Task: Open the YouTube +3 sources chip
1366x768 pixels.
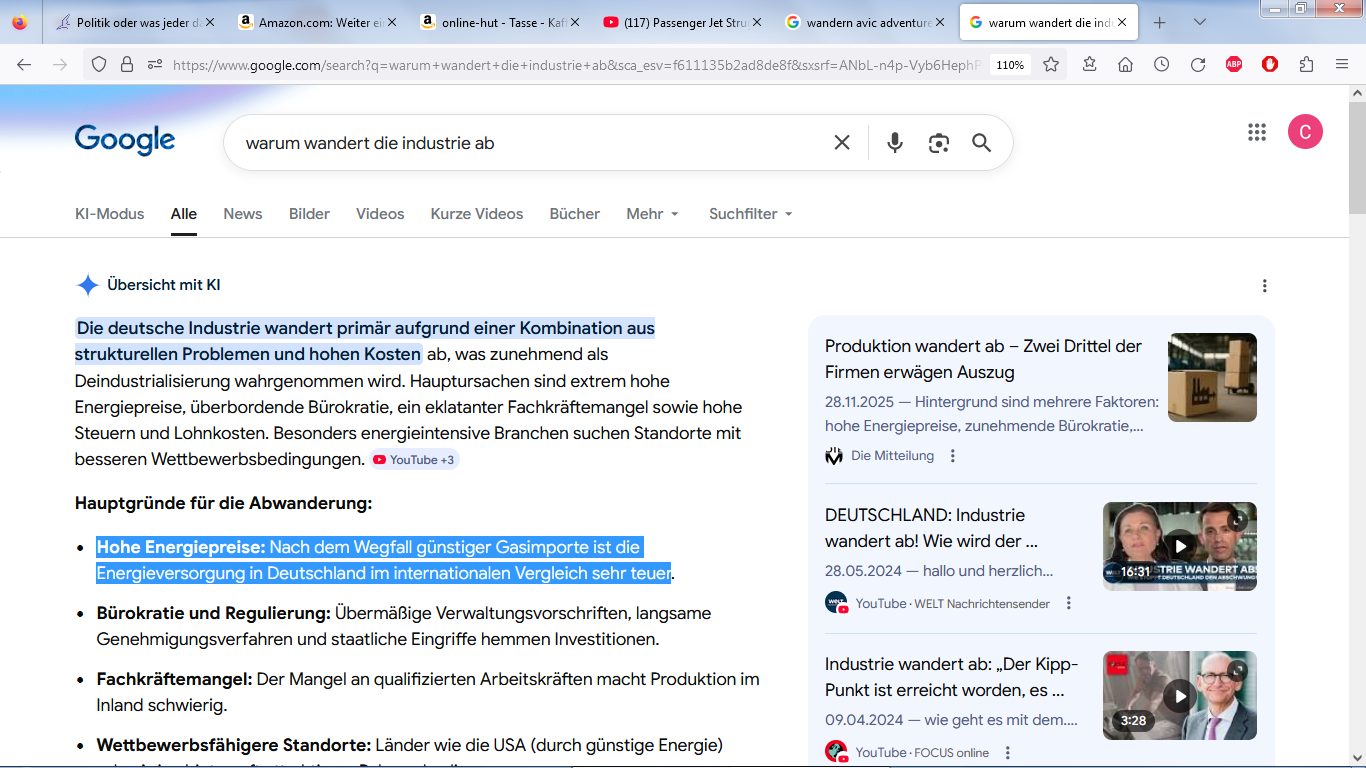Action: [x=414, y=460]
